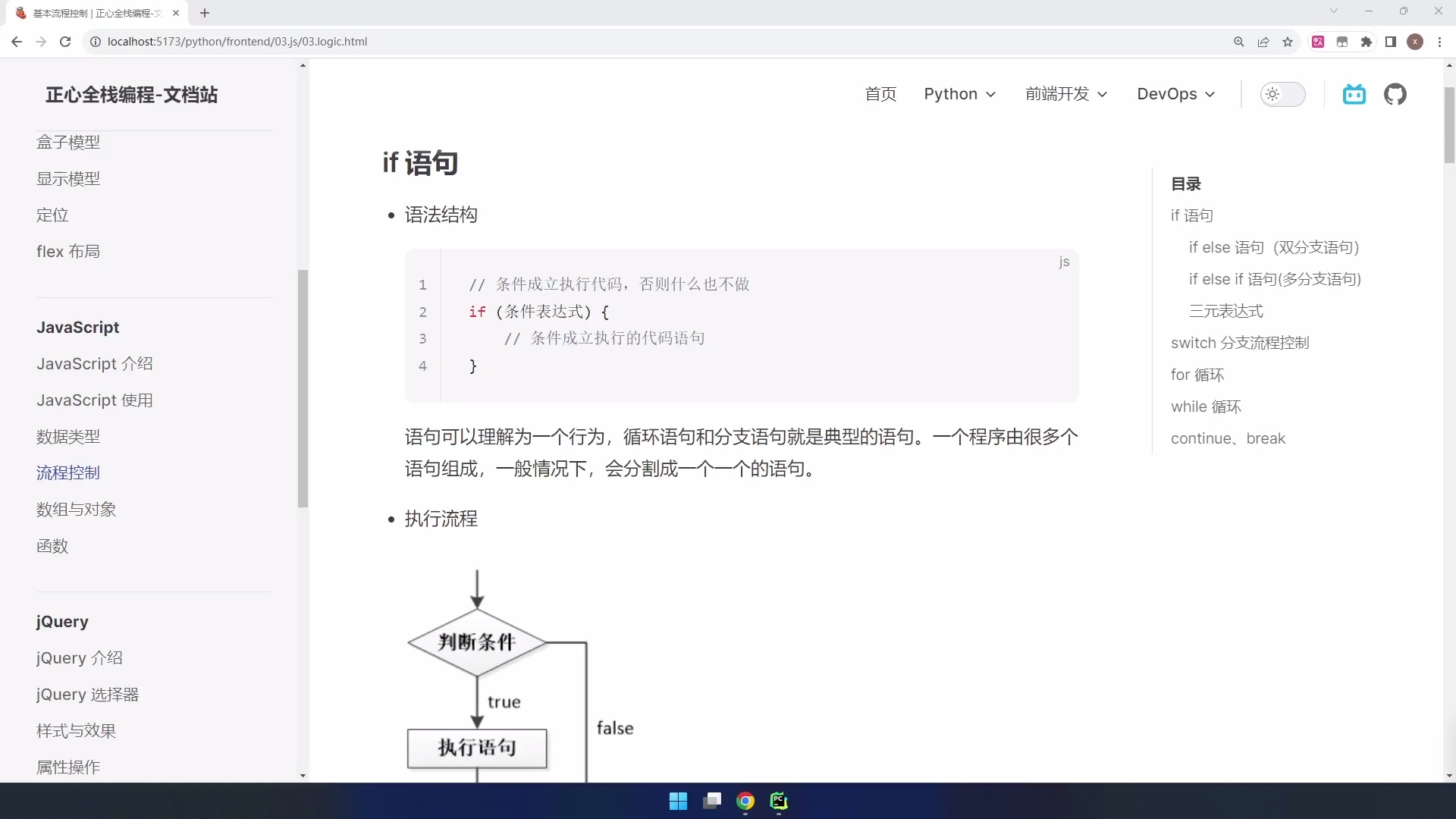This screenshot has width=1456, height=819.
Task: Jump to switch 分支流程控制 in the outline
Action: coord(1239,343)
